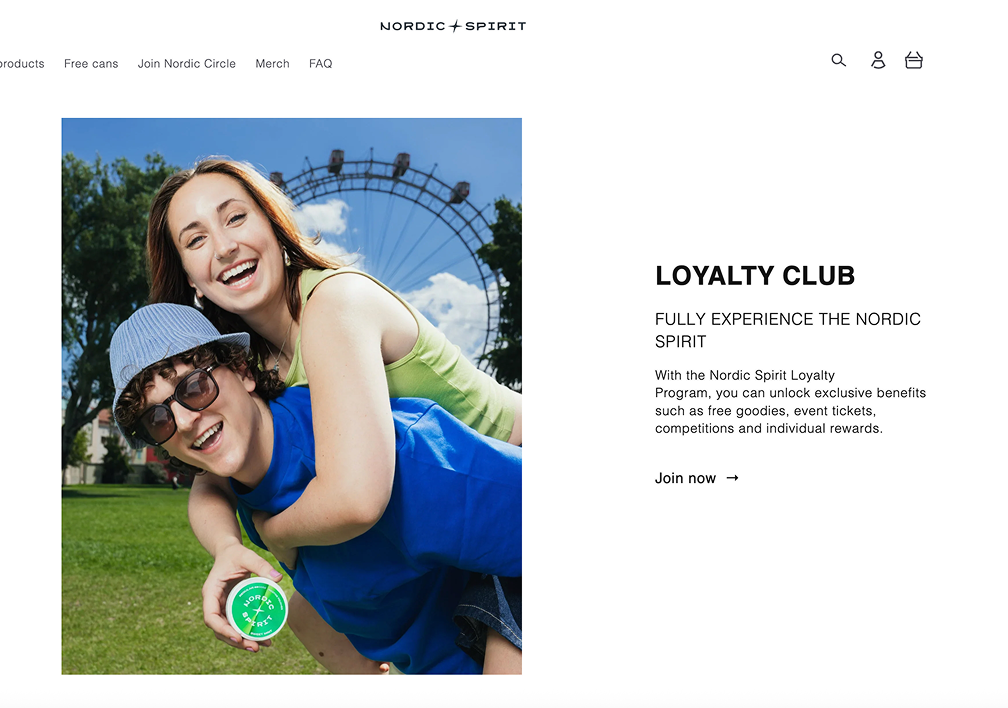Viewport: 1008px width, 708px height.
Task: Click the woman's lime green top
Action: 411,360
